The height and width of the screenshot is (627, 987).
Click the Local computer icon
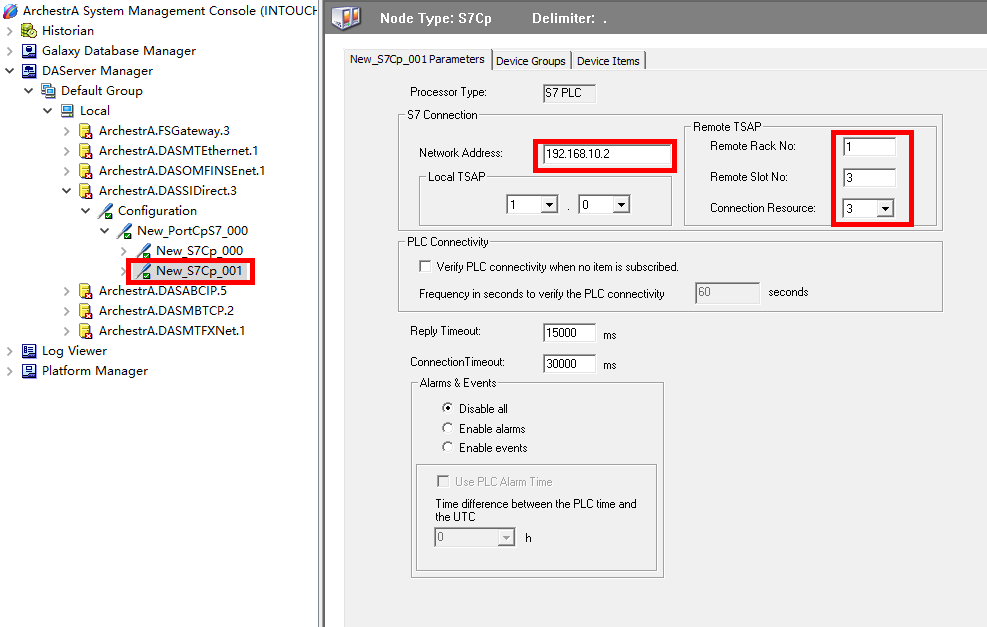[67, 111]
